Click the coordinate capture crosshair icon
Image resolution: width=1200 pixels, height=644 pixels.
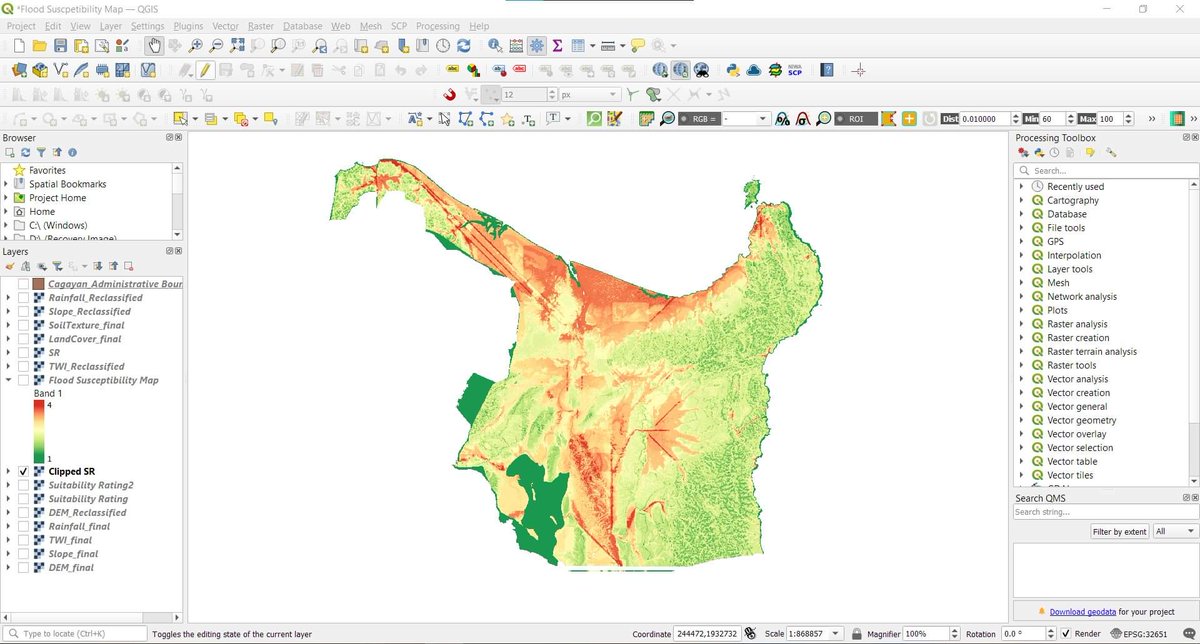click(858, 70)
